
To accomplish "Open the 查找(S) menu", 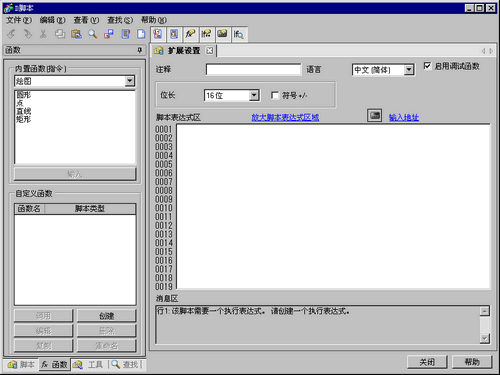I will click(120, 20).
